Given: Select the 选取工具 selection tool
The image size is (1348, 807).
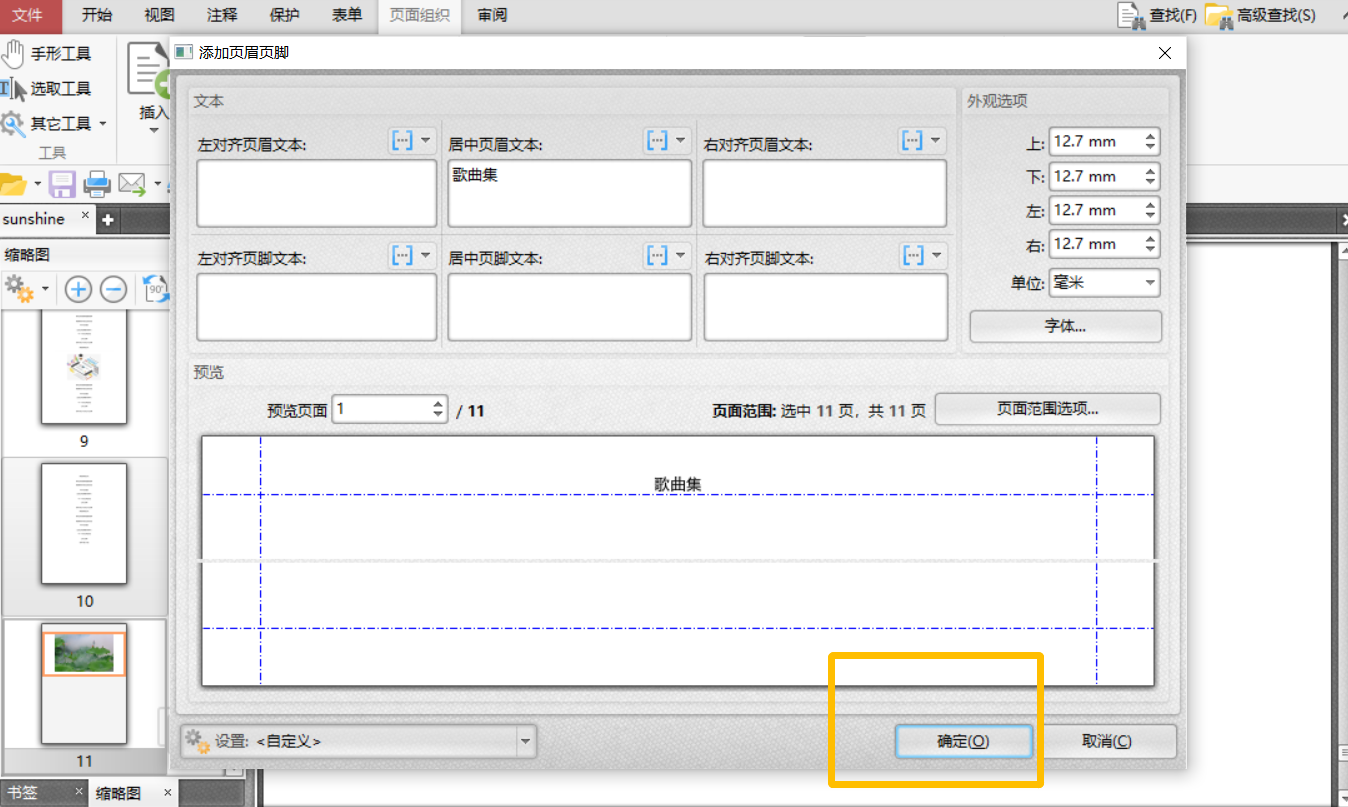Looking at the screenshot, I should point(46,88).
